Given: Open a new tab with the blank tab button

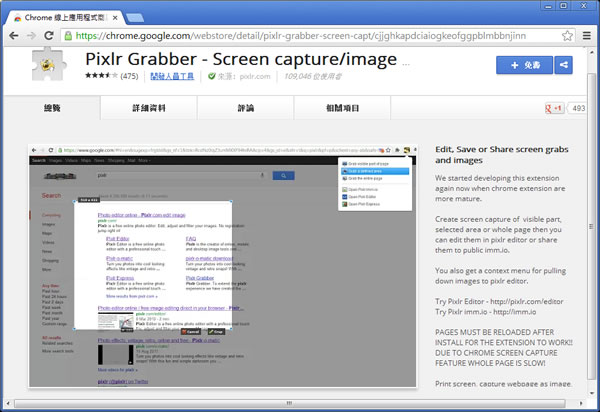Looking at the screenshot, I should pos(135,18).
